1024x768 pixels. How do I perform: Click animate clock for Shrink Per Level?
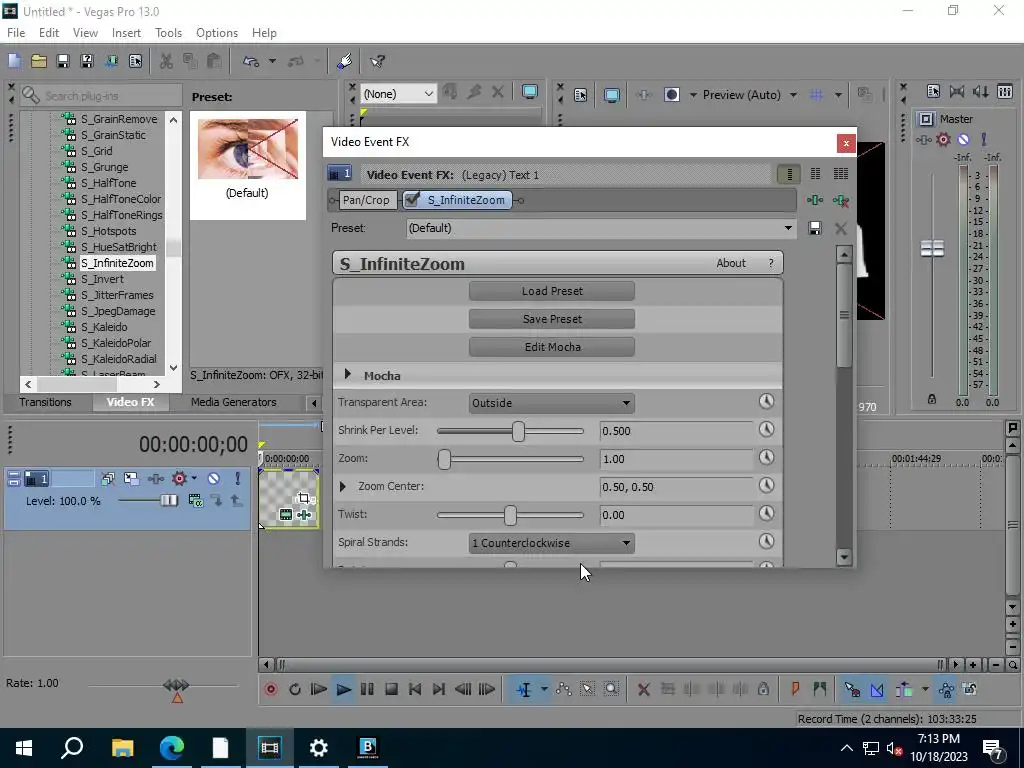pos(766,430)
